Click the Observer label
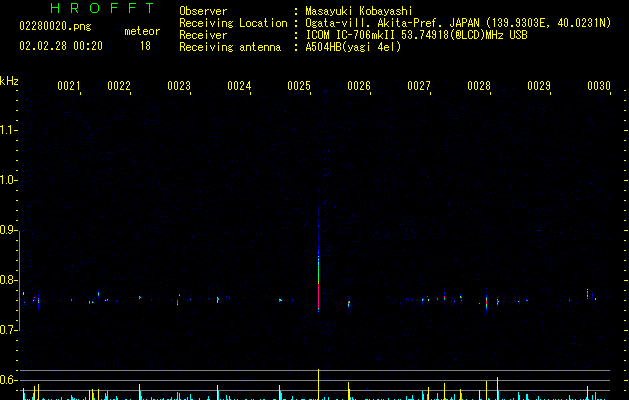The height and width of the screenshot is (400, 629). pyautogui.click(x=203, y=11)
